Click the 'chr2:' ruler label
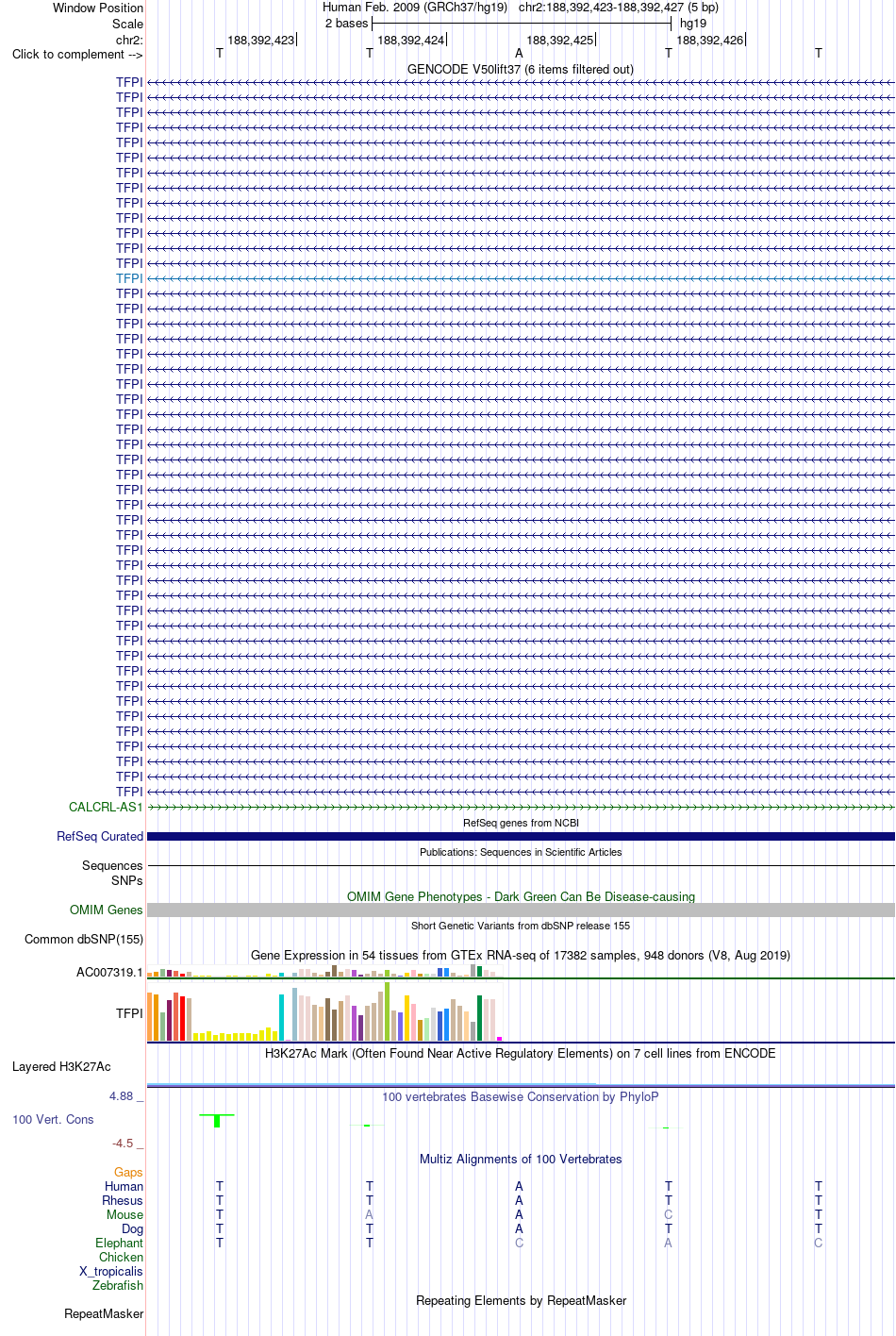896x1336 pixels. [129, 40]
